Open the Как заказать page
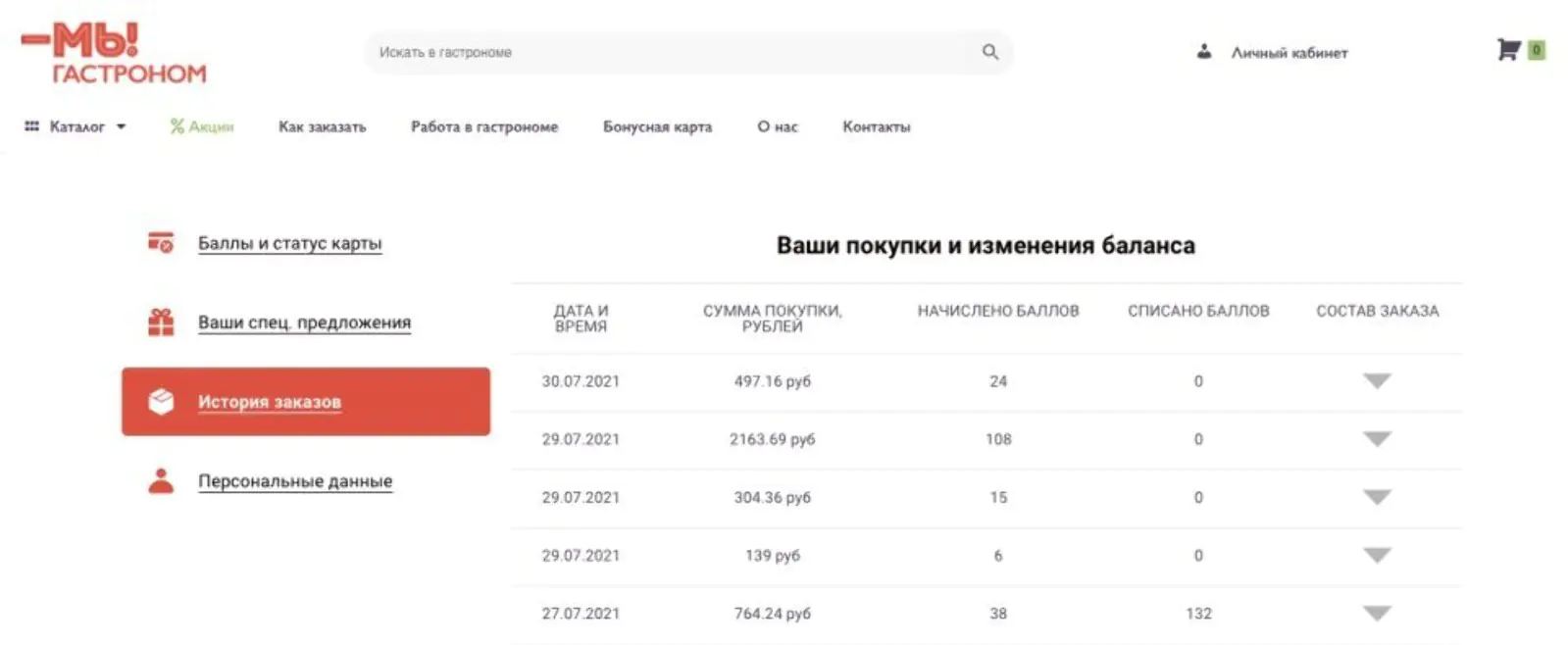Screen dimensions: 1568x645 [322, 126]
